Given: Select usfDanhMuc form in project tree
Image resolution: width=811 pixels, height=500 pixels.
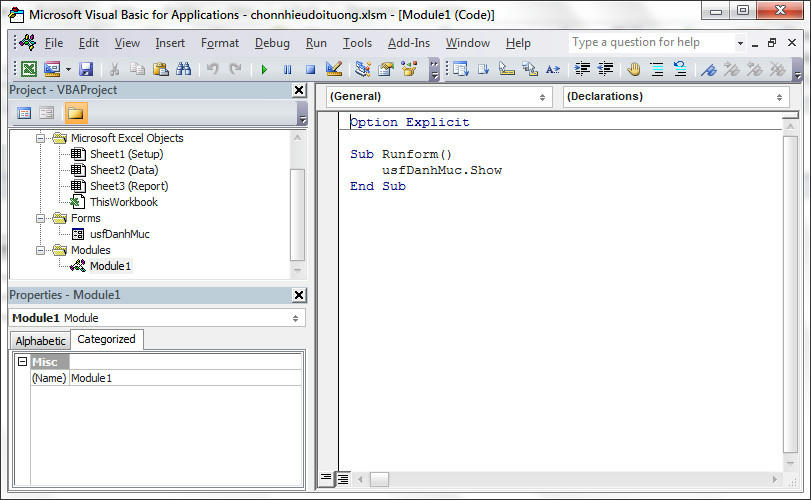Looking at the screenshot, I should (119, 234).
